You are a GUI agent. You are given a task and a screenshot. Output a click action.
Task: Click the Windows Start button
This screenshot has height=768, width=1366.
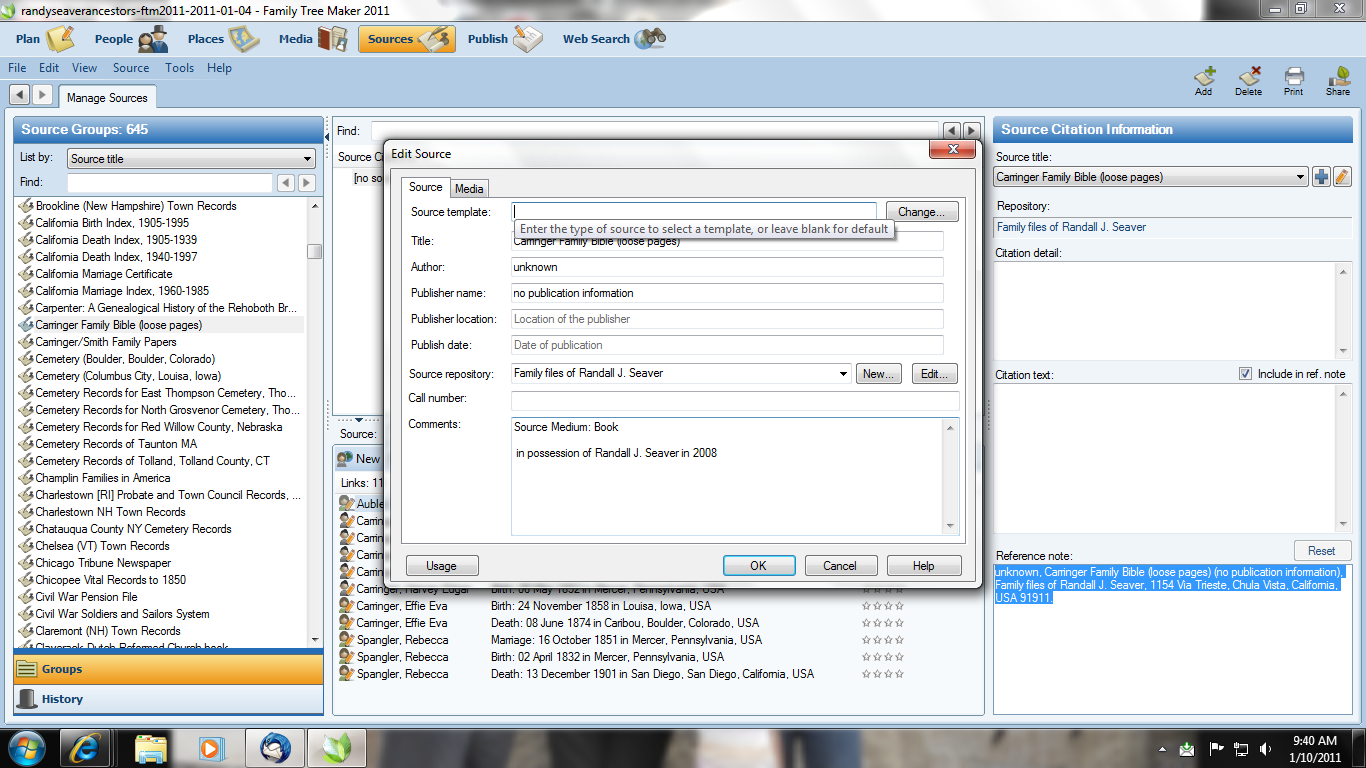click(x=25, y=748)
